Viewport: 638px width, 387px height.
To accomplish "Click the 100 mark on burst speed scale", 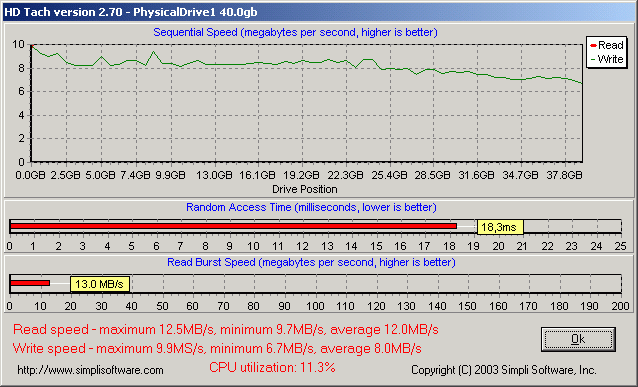I will 315,306.
